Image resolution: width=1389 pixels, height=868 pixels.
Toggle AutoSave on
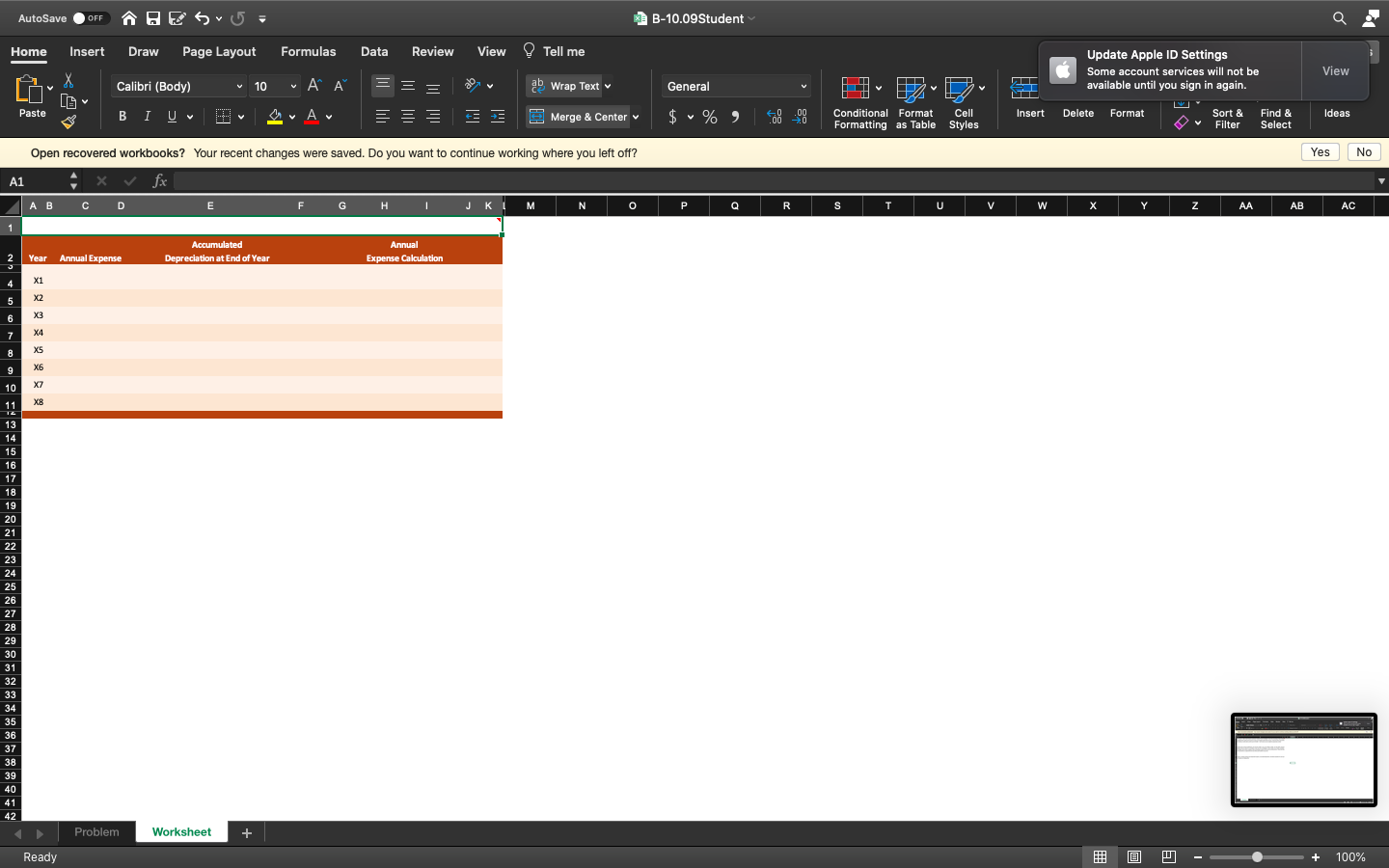tap(91, 17)
